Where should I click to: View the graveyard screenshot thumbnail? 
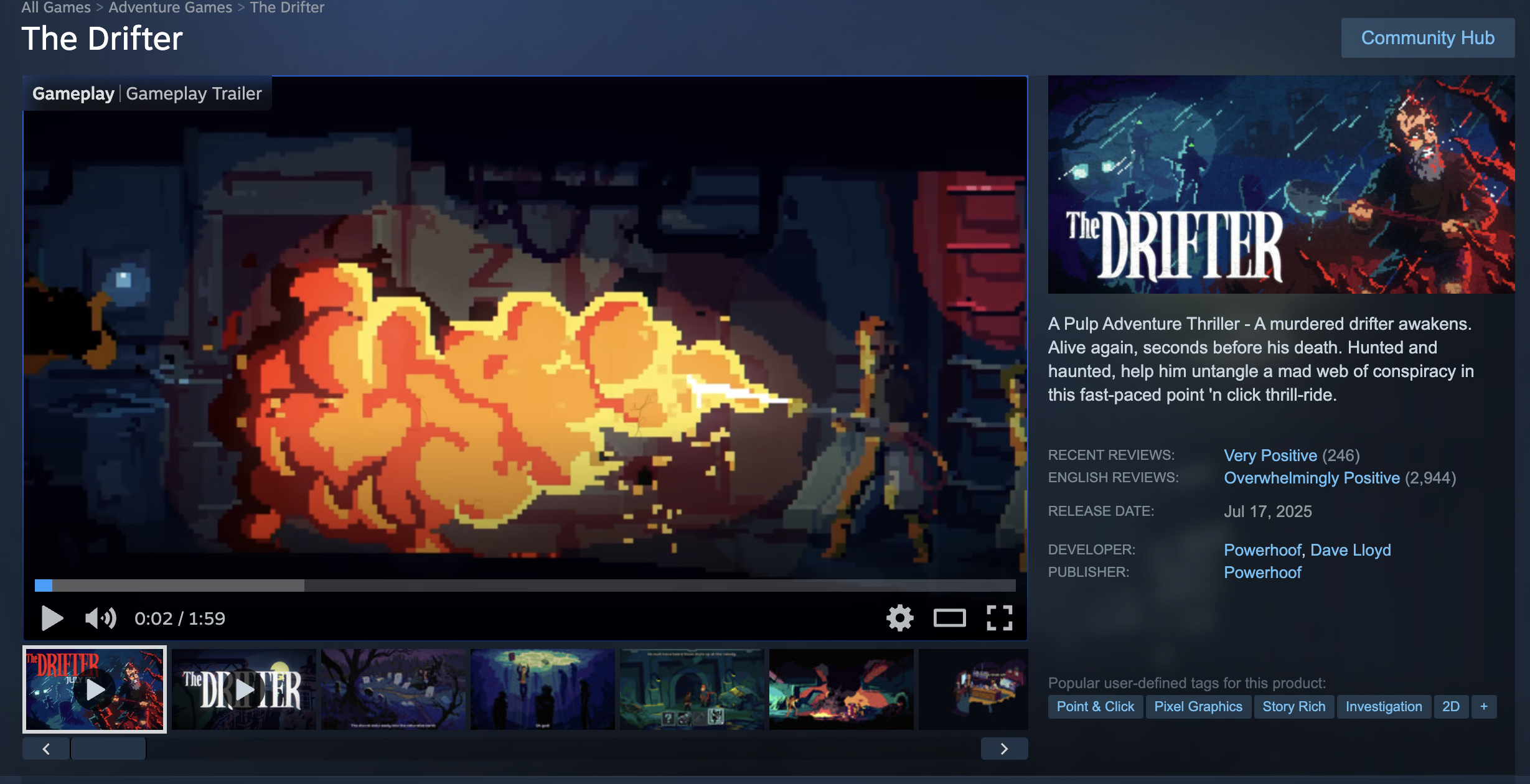[393, 689]
